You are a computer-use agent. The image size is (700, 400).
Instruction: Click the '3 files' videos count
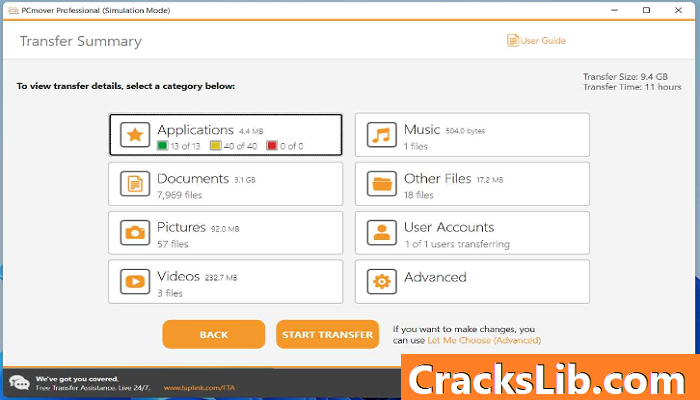pos(170,293)
